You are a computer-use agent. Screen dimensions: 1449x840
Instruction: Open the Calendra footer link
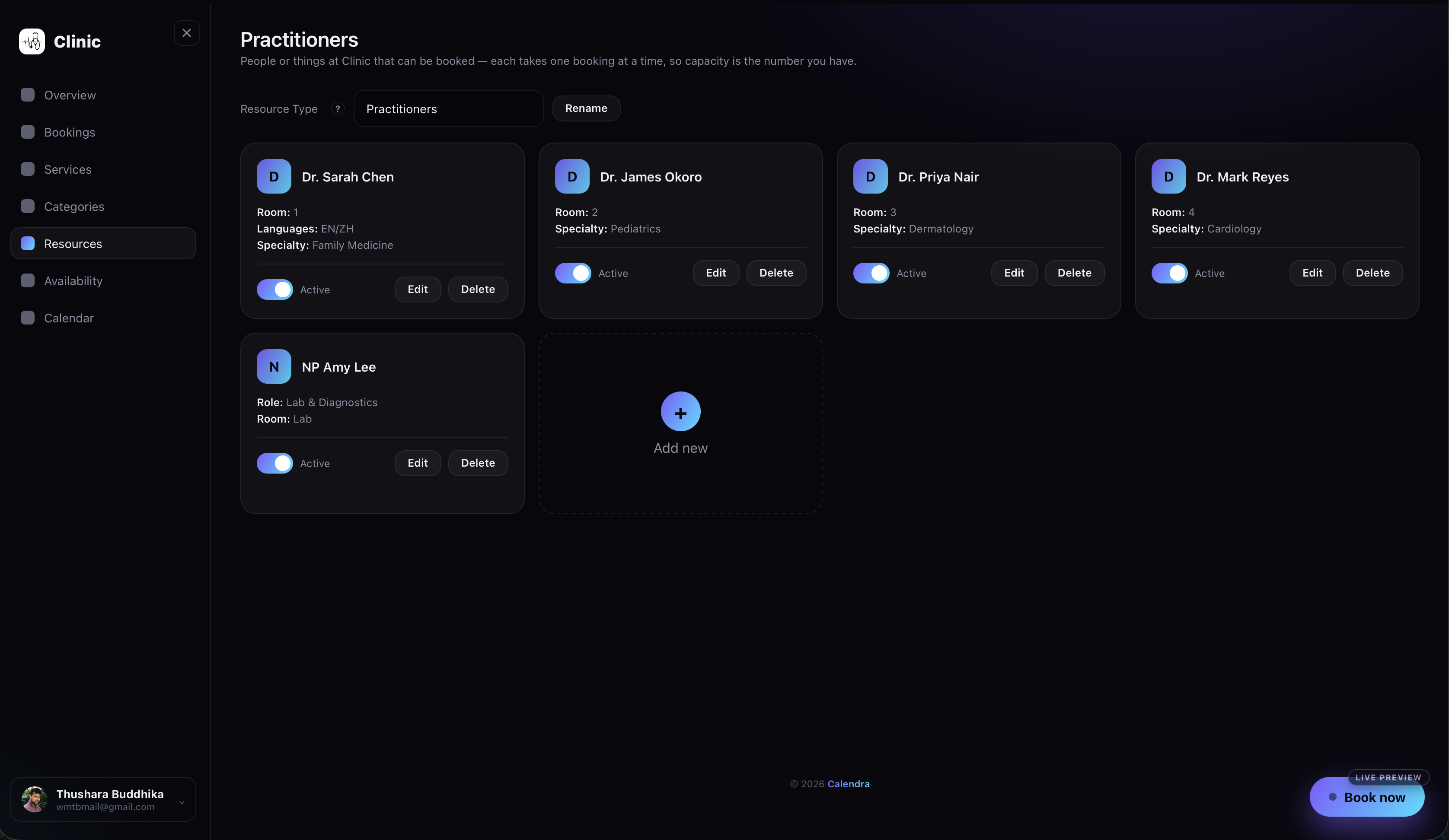tap(848, 784)
